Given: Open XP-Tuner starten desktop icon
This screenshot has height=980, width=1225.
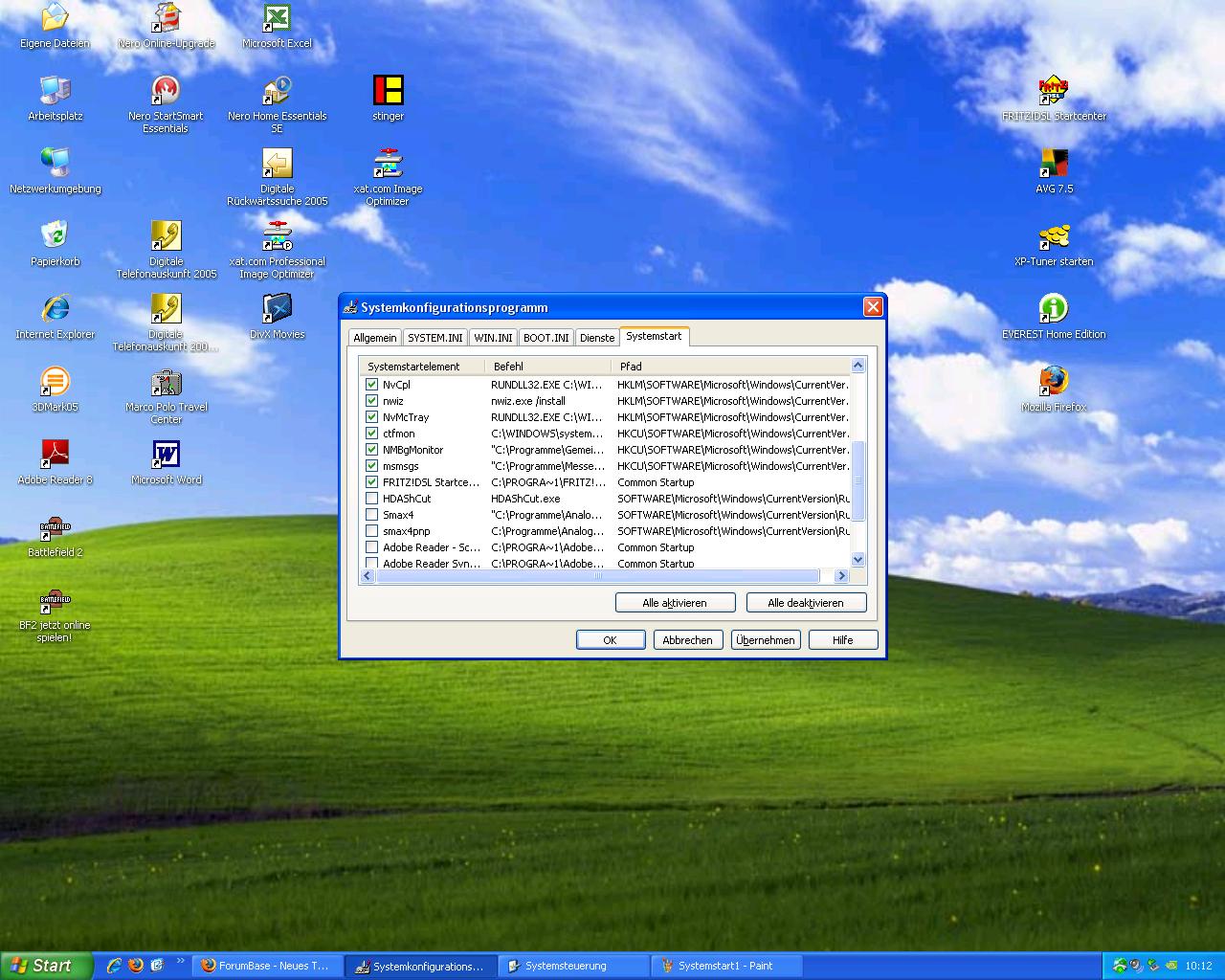Looking at the screenshot, I should (x=1054, y=243).
